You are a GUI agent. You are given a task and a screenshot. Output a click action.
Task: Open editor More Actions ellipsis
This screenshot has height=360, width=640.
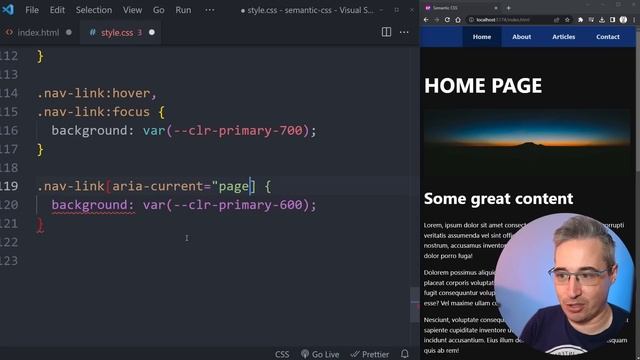point(404,32)
